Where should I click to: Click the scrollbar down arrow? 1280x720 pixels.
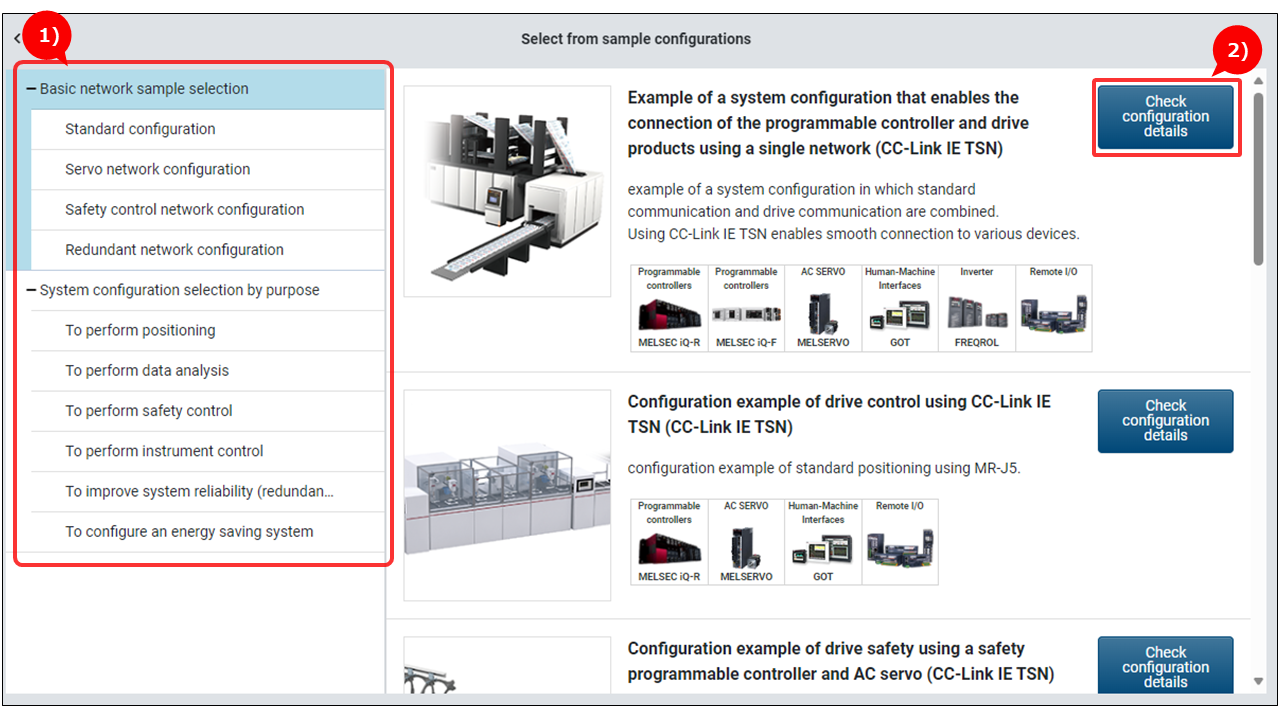click(1258, 682)
